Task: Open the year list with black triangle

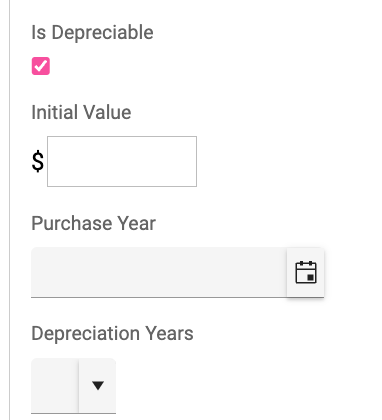Action: (x=98, y=386)
